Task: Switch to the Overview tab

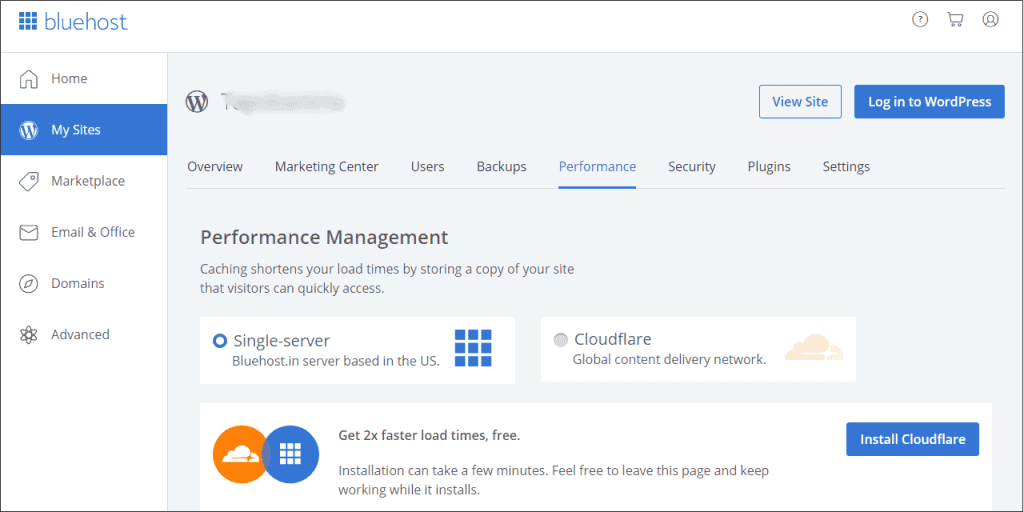Action: point(215,167)
